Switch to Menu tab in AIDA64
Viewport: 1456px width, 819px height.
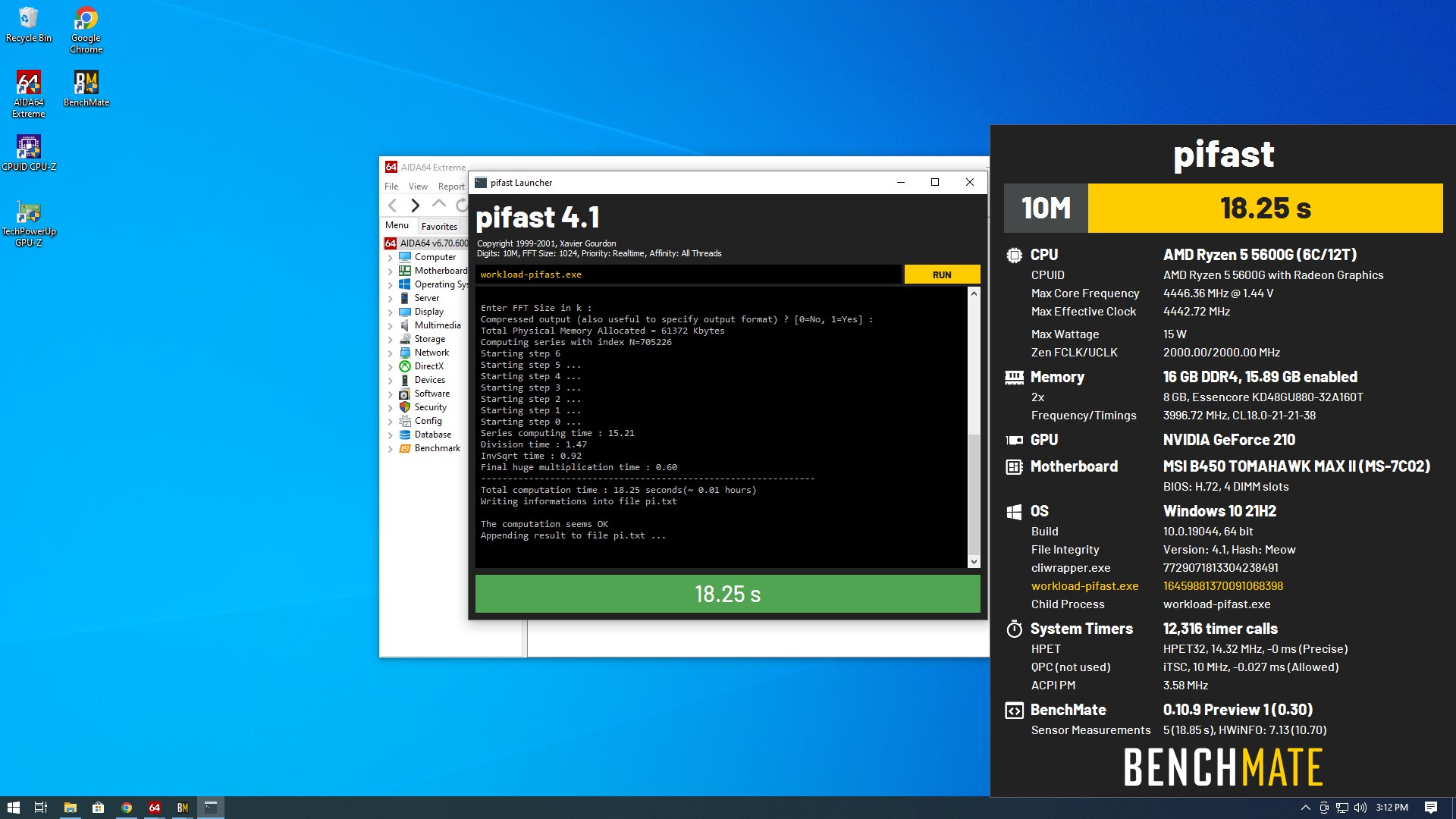click(x=397, y=225)
